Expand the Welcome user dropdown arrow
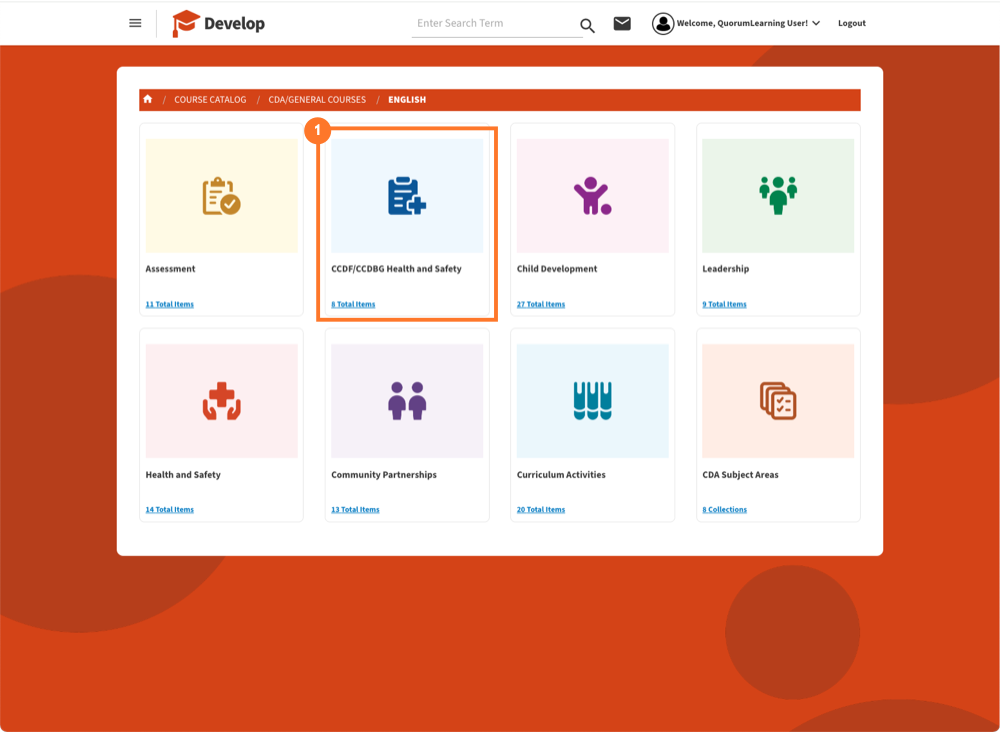Image resolution: width=1000 pixels, height=732 pixels. pyautogui.click(x=816, y=23)
